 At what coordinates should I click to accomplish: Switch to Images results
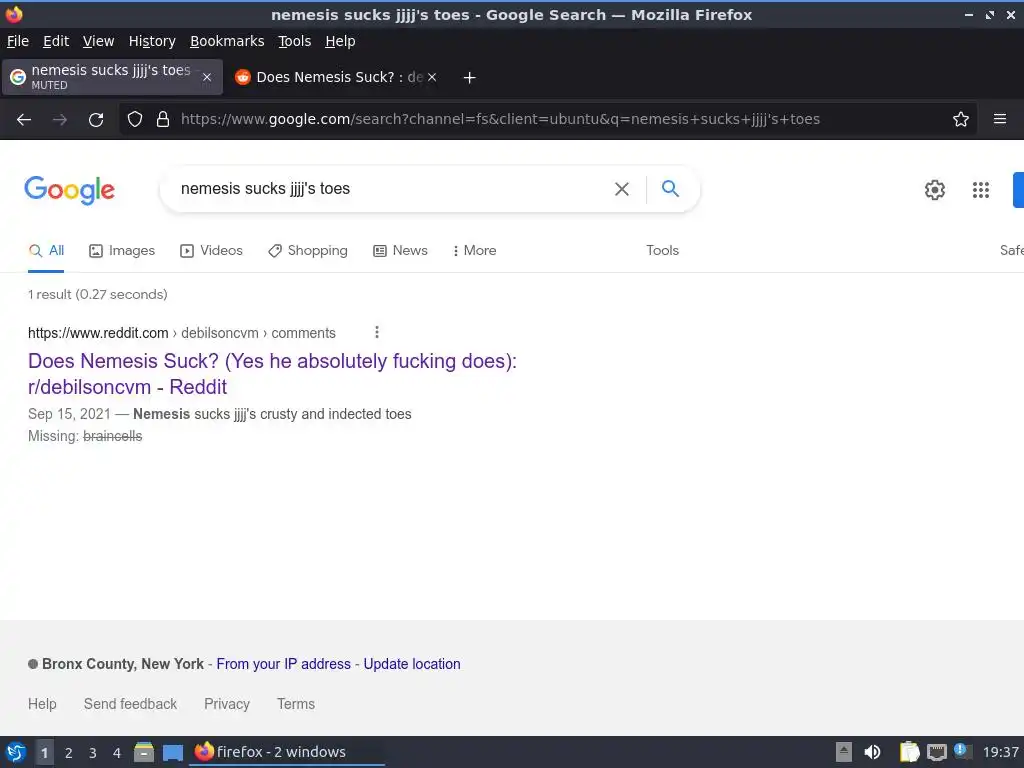pos(122,251)
